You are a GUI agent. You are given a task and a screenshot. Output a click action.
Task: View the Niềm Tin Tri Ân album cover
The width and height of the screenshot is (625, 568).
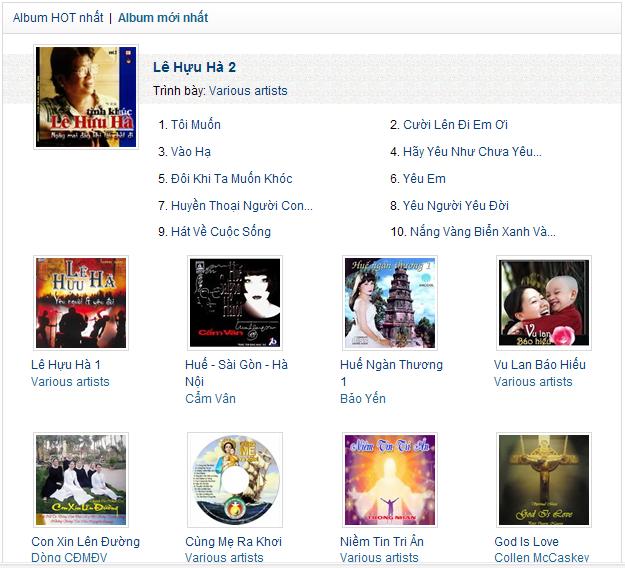tap(390, 480)
